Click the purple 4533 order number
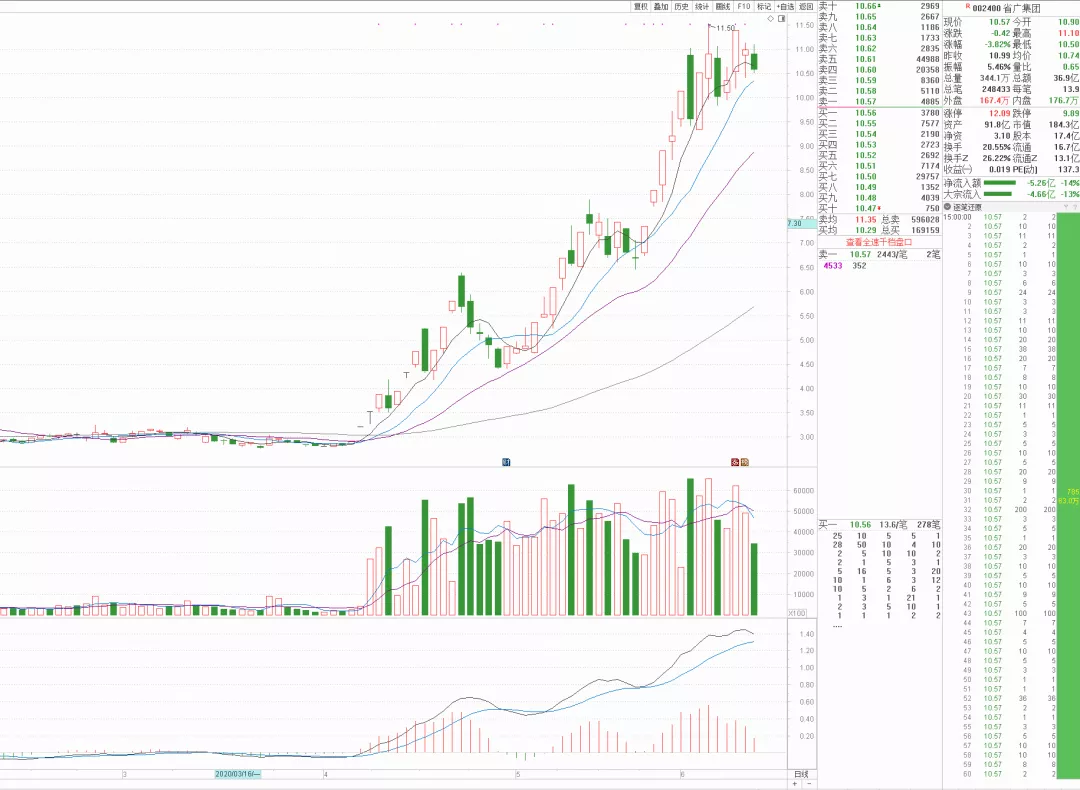 [833, 266]
